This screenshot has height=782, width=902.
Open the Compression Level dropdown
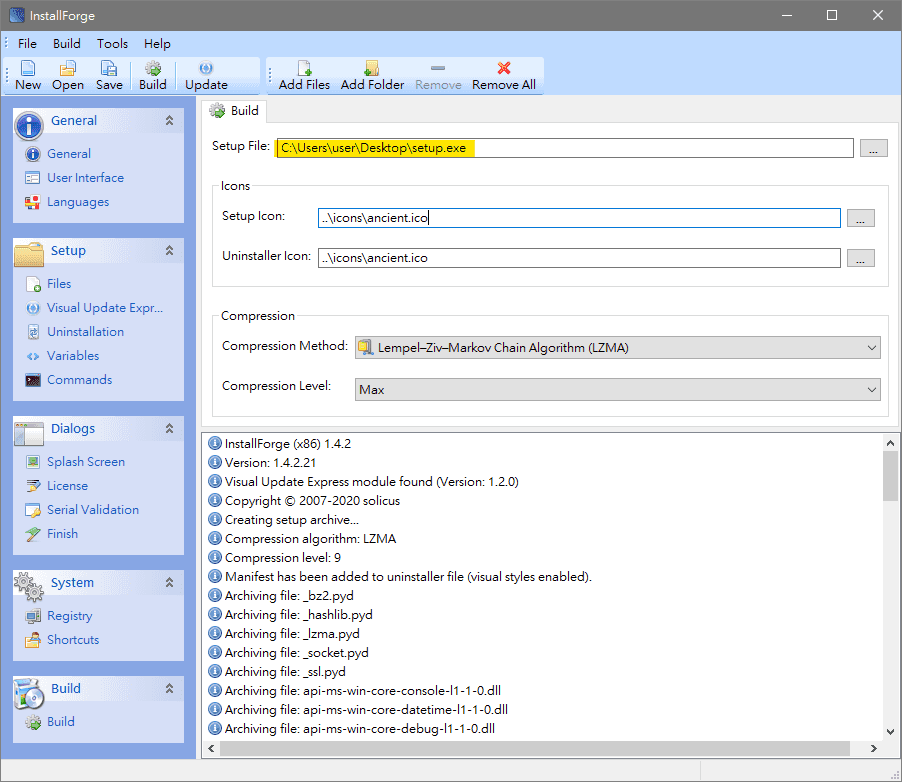(x=617, y=390)
